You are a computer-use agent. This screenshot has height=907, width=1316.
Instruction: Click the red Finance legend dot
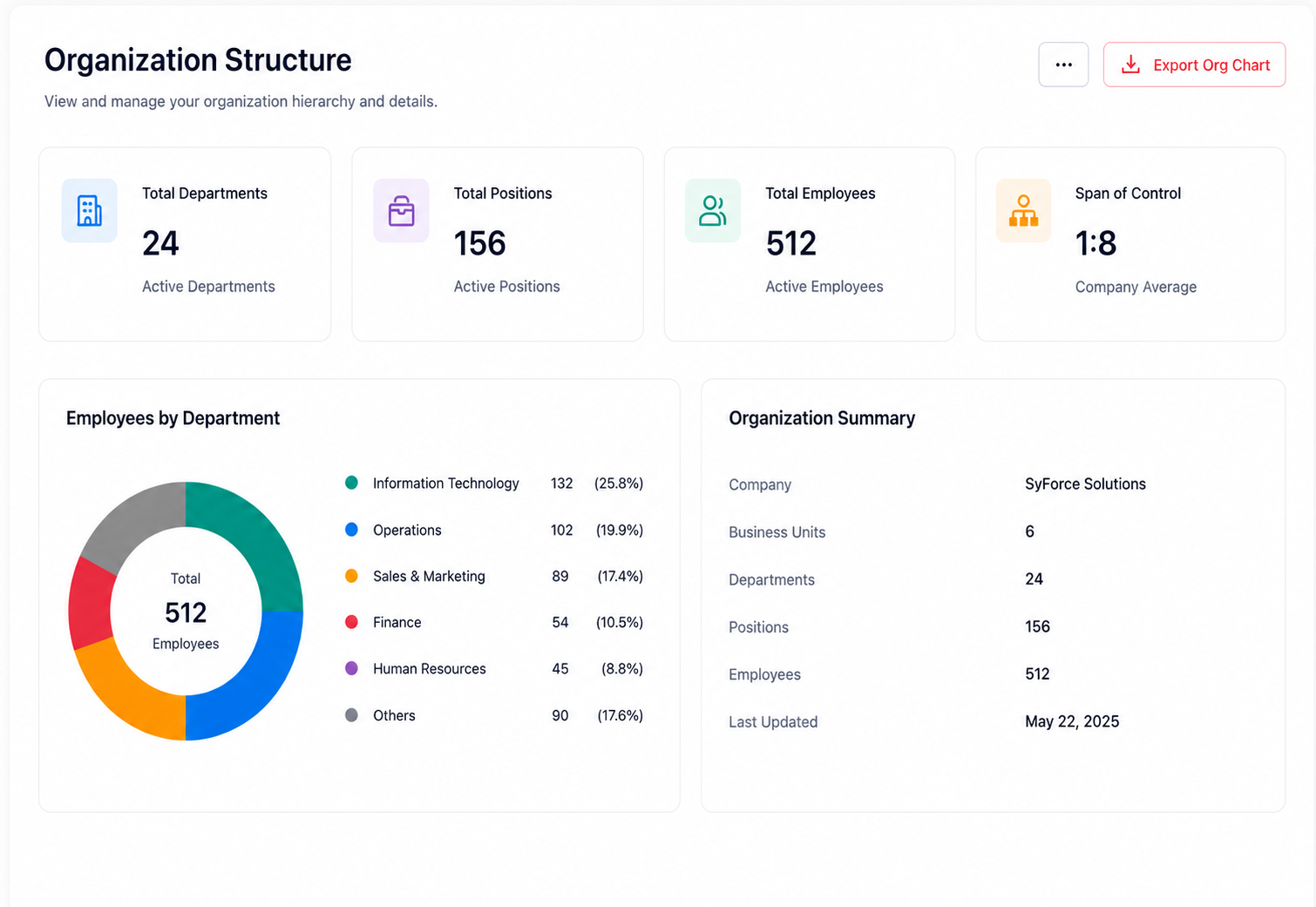point(351,622)
